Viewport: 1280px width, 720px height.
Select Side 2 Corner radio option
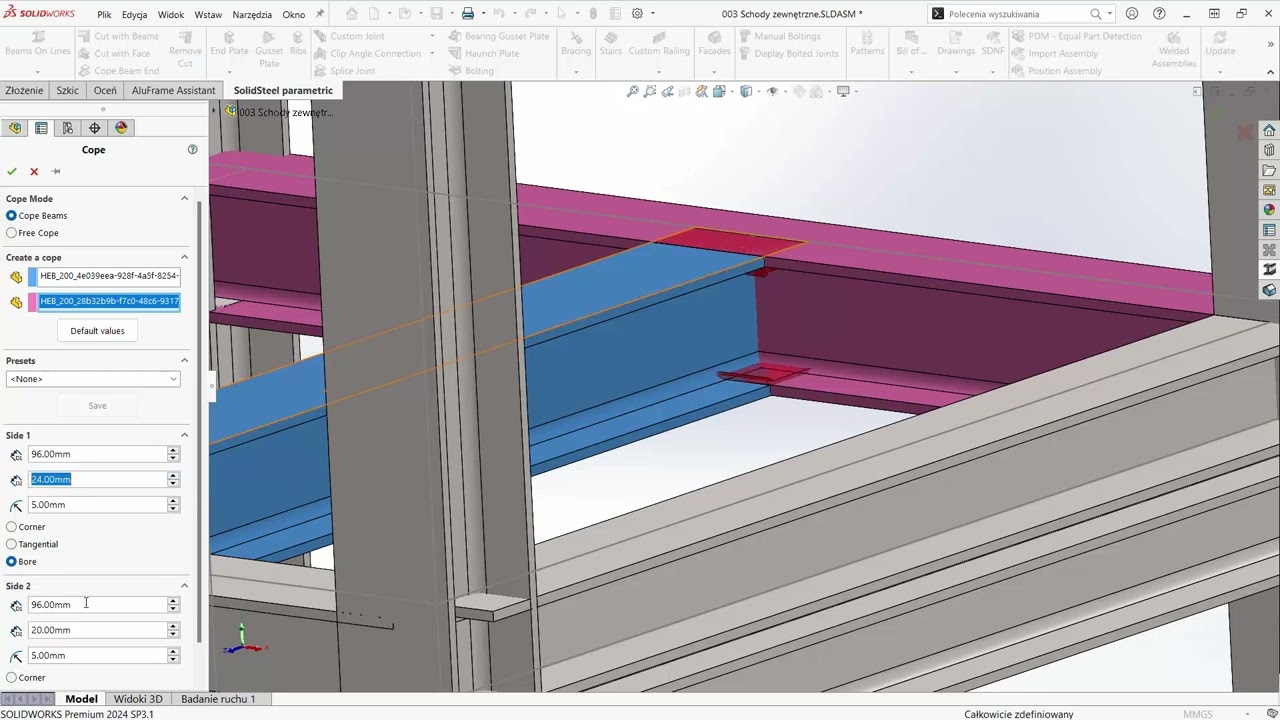click(x=12, y=678)
